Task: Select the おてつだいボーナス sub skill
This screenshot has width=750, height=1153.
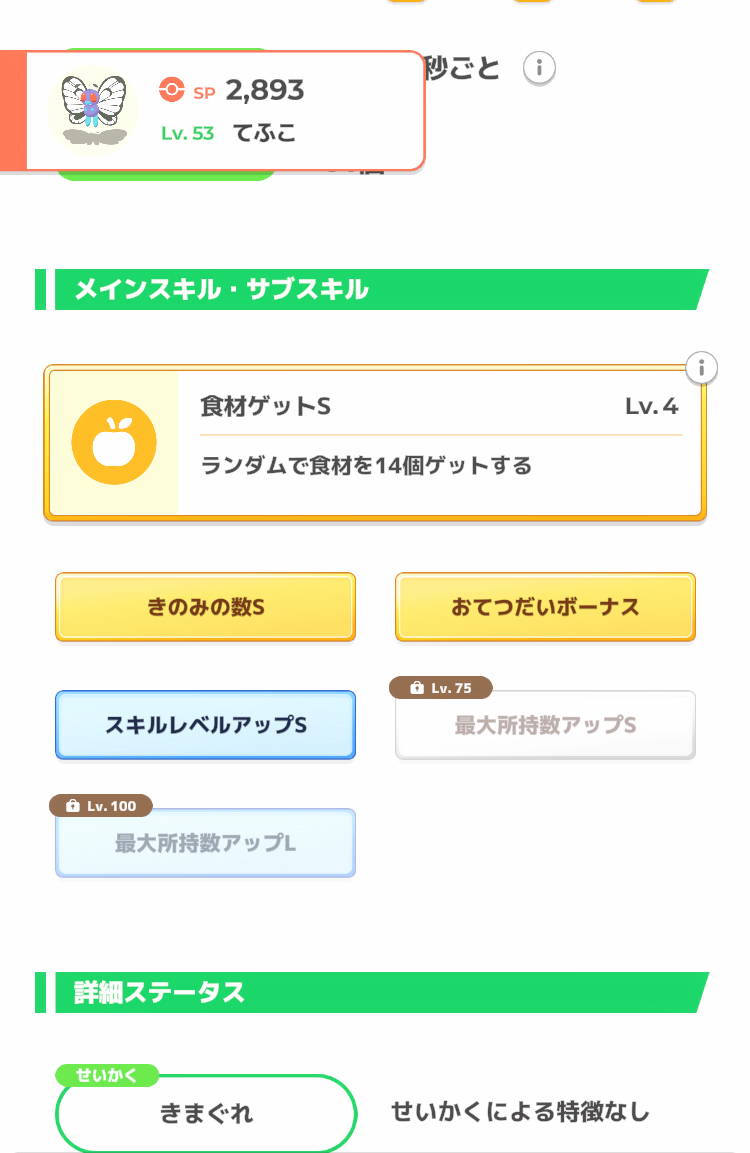Action: coord(545,607)
